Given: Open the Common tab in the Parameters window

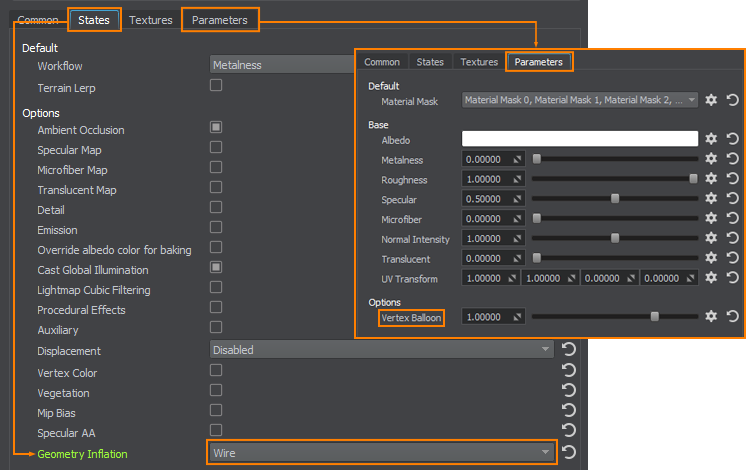Looking at the screenshot, I should pos(382,62).
